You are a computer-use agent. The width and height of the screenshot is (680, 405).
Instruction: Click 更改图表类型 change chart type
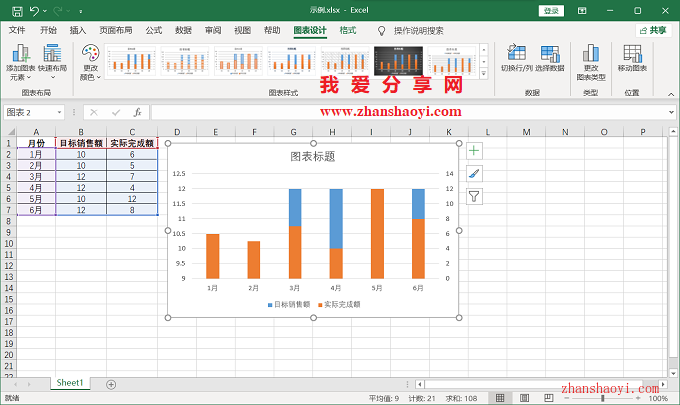(x=591, y=62)
